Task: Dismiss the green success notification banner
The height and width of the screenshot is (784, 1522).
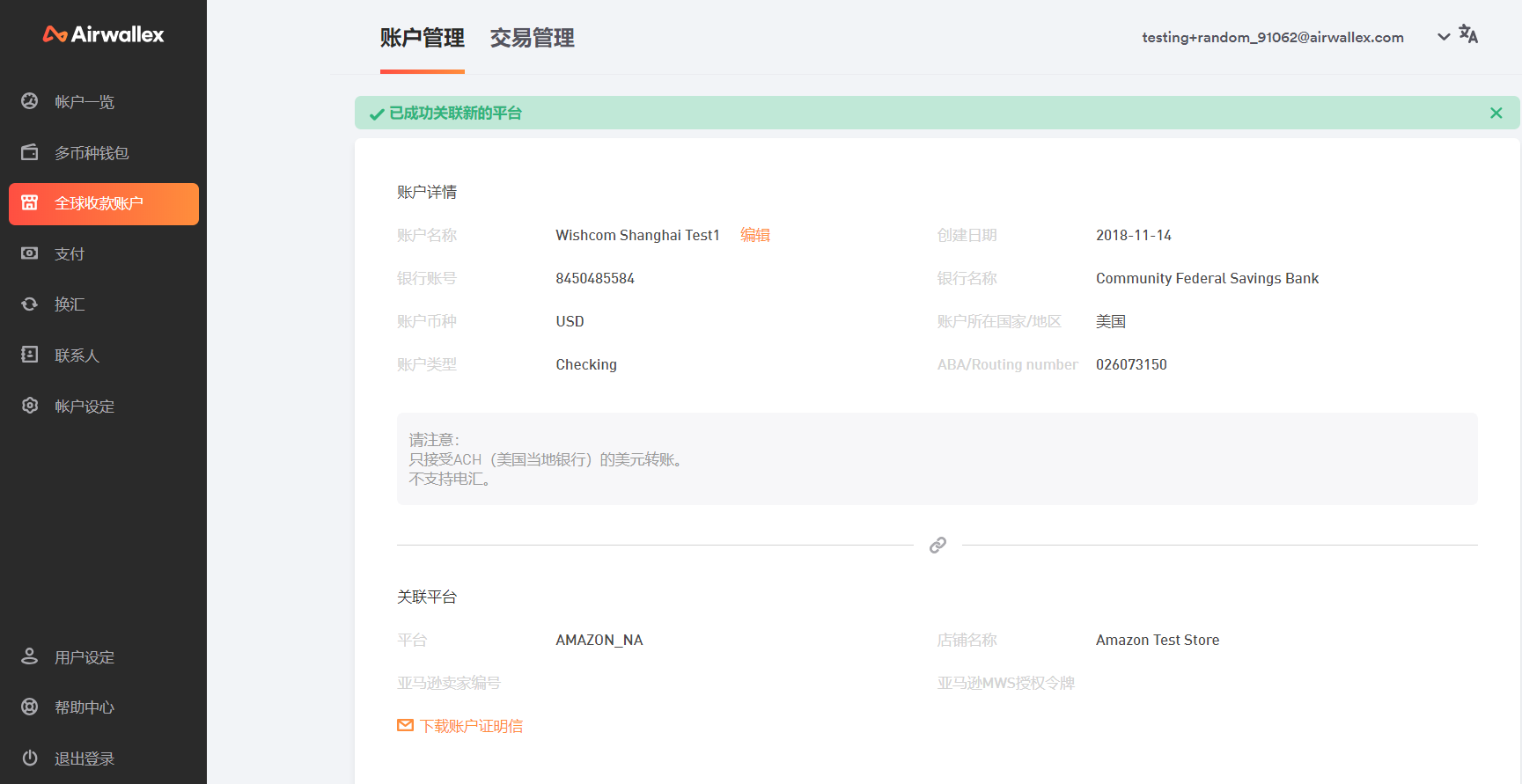Action: [1496, 113]
